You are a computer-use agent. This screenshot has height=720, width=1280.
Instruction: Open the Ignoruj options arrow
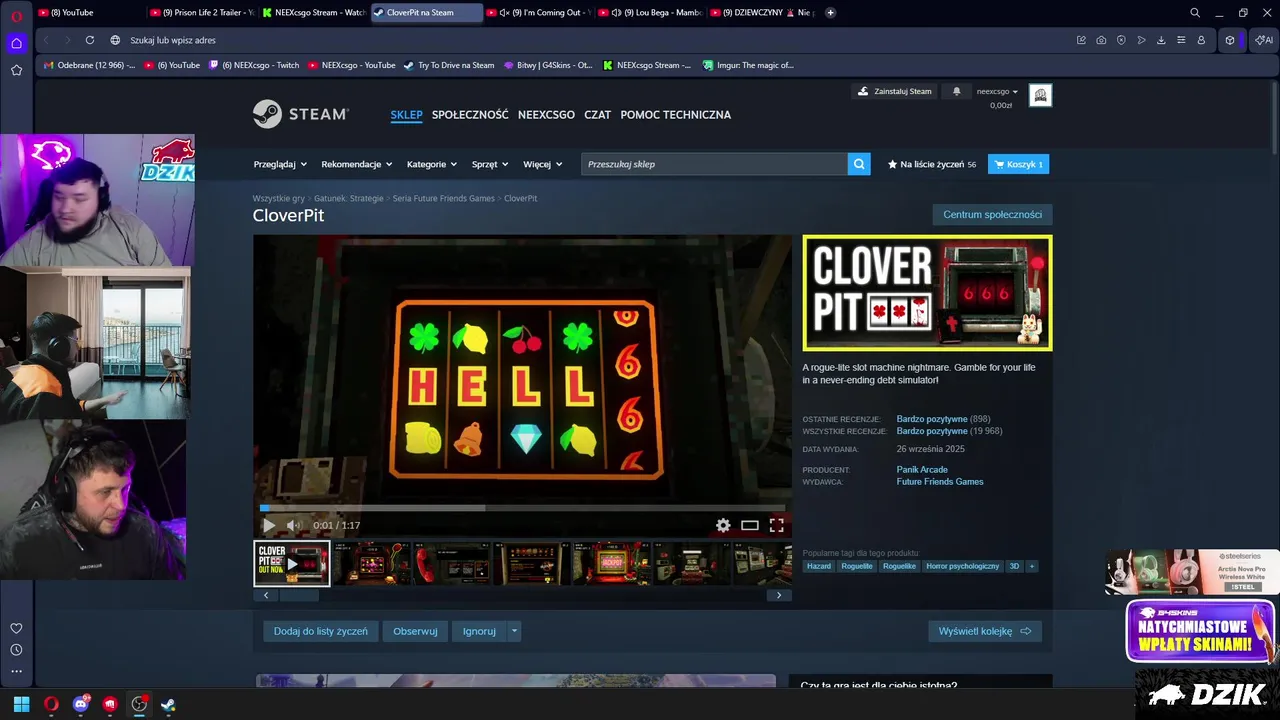coord(514,631)
